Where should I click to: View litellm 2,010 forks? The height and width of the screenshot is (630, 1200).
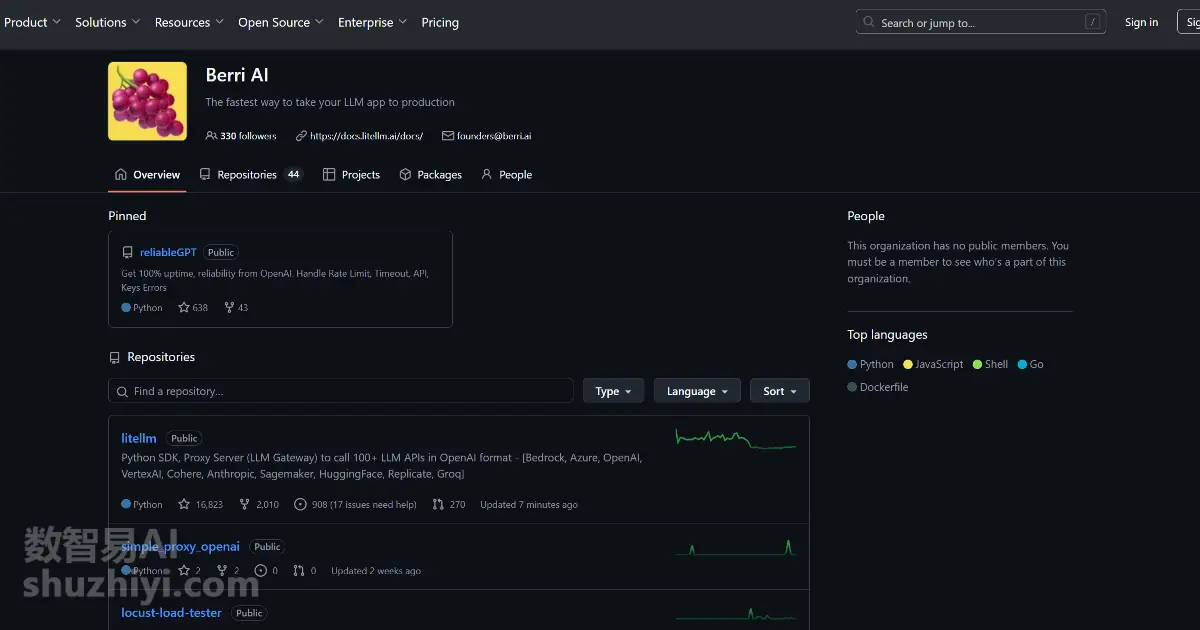tap(259, 504)
